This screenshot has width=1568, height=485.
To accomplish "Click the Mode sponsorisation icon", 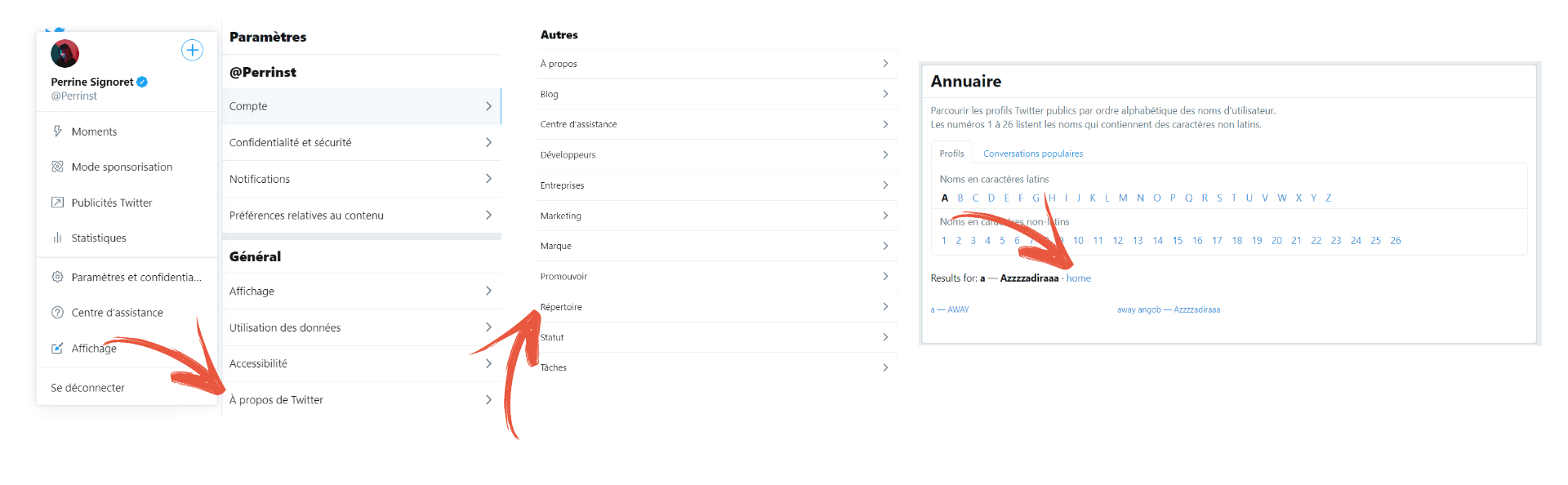I will (57, 167).
